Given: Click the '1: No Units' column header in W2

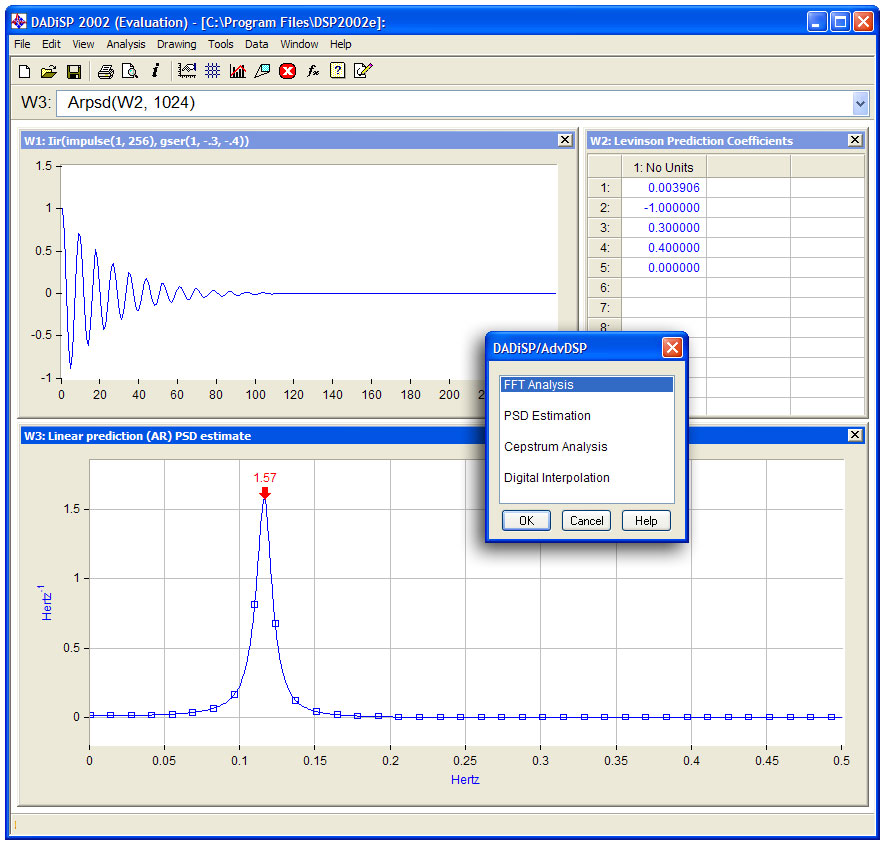Looking at the screenshot, I should [664, 167].
